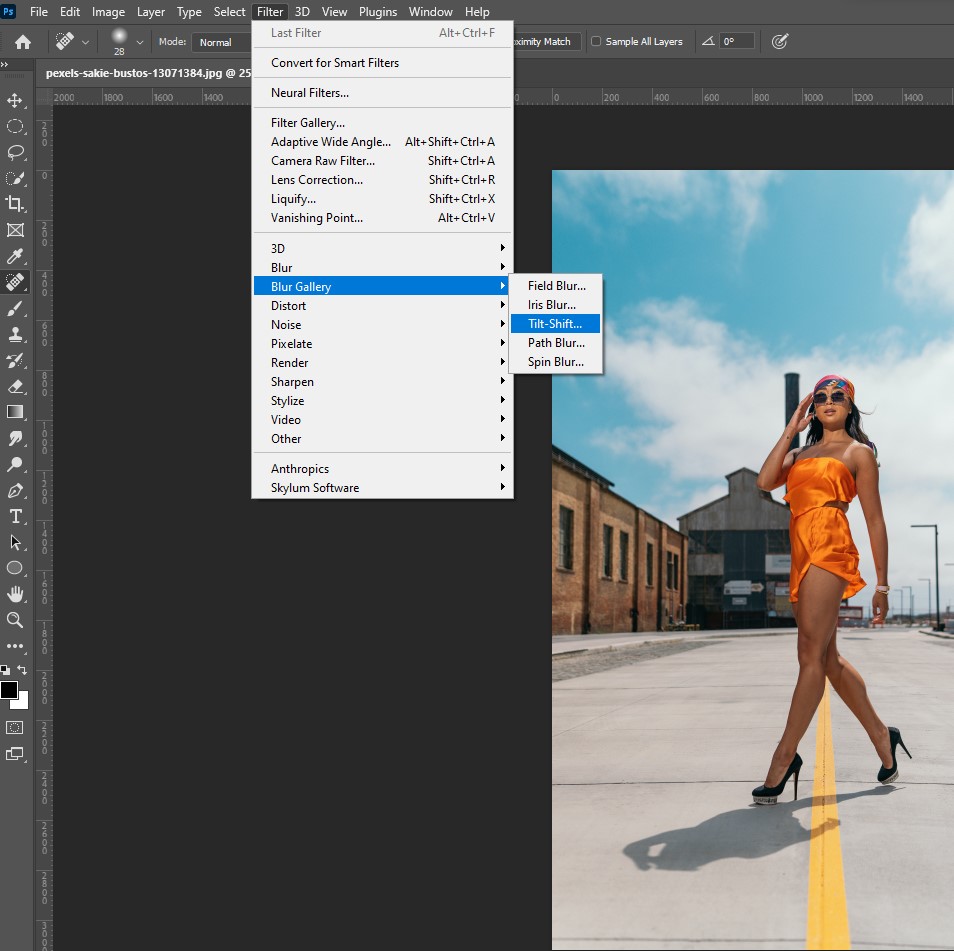This screenshot has height=951, width=954.
Task: Click the black foreground color swatch
Action: coord(9,689)
